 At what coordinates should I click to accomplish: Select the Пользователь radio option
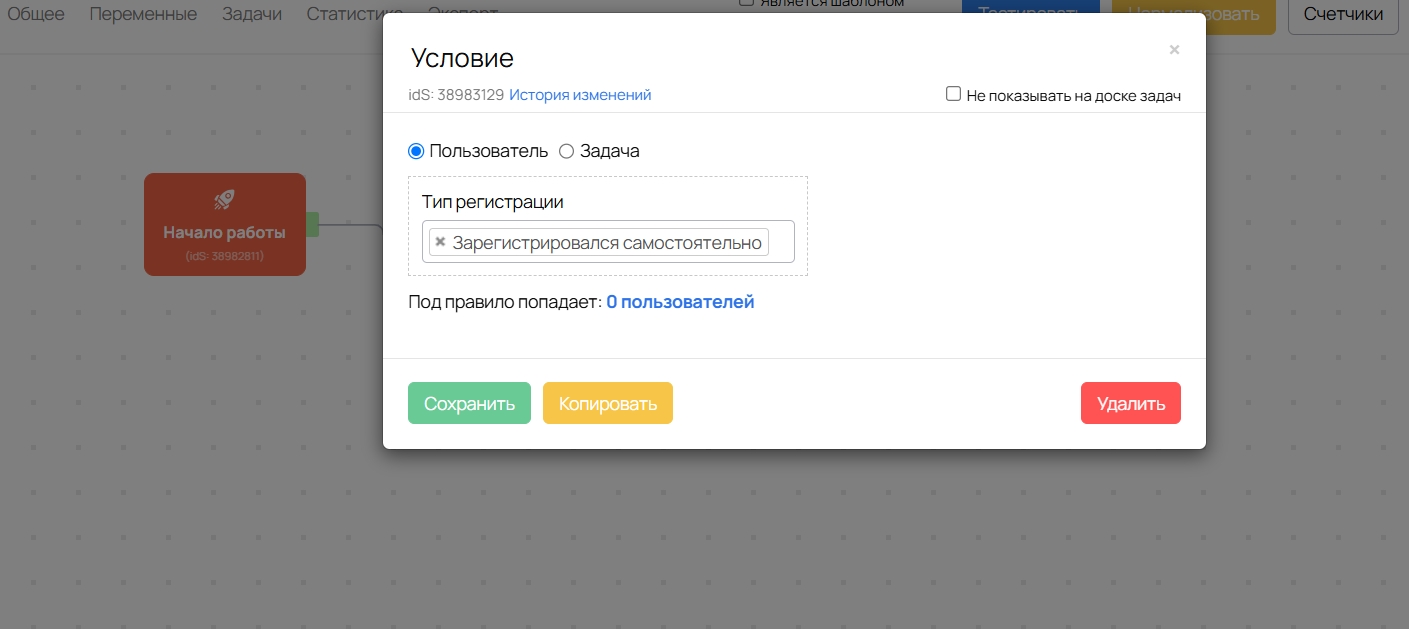[417, 152]
